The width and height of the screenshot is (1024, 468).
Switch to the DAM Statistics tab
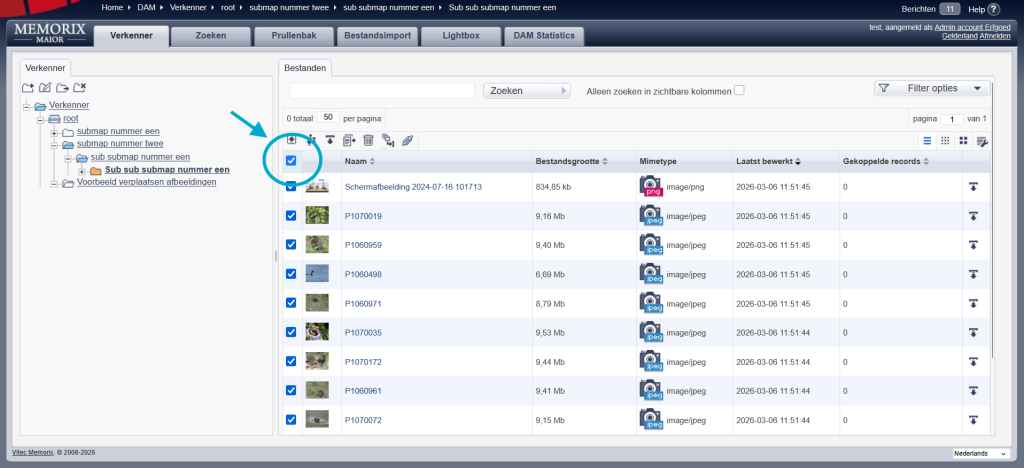tap(543, 37)
